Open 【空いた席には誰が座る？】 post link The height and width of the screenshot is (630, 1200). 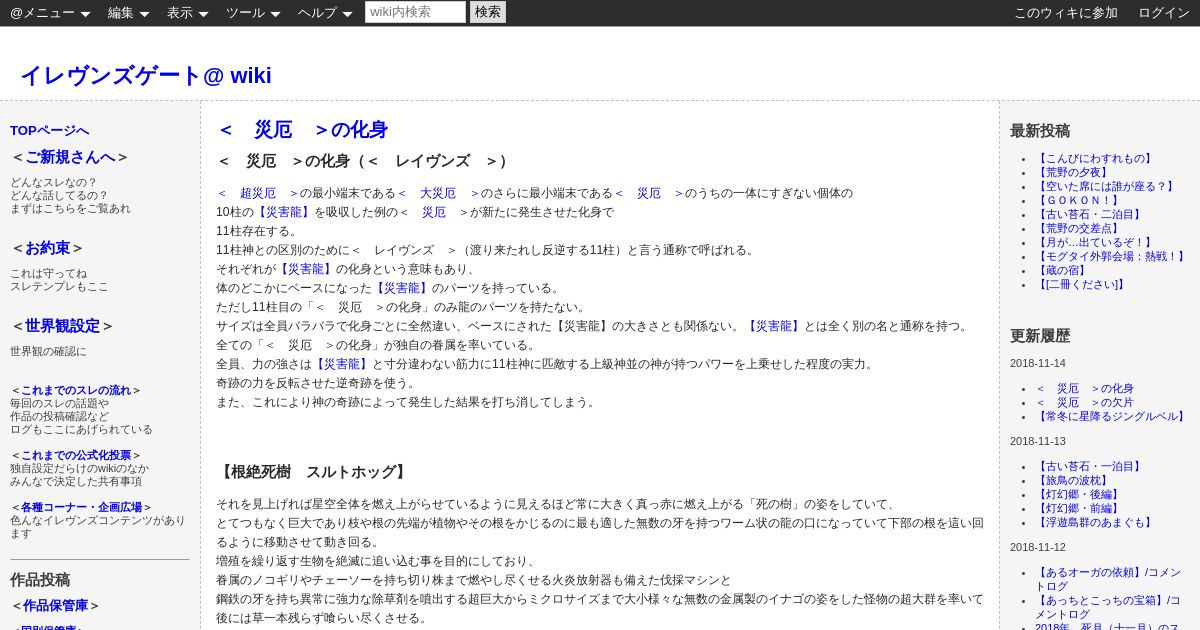coord(1106,187)
